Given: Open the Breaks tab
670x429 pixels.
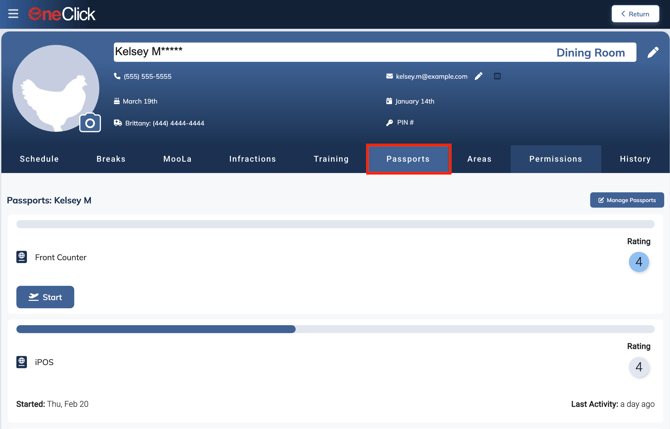Looking at the screenshot, I should click(111, 159).
